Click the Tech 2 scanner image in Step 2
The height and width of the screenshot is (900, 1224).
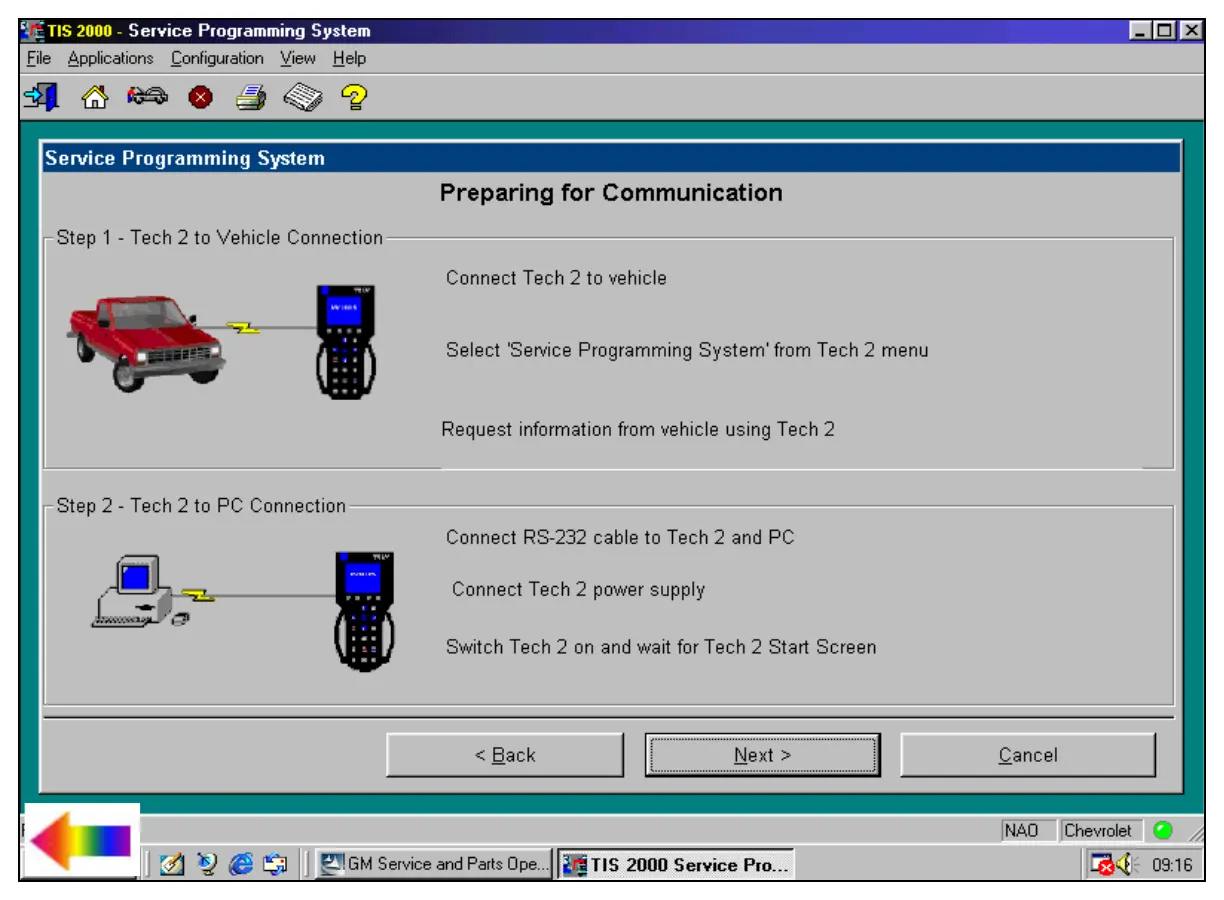click(x=365, y=610)
